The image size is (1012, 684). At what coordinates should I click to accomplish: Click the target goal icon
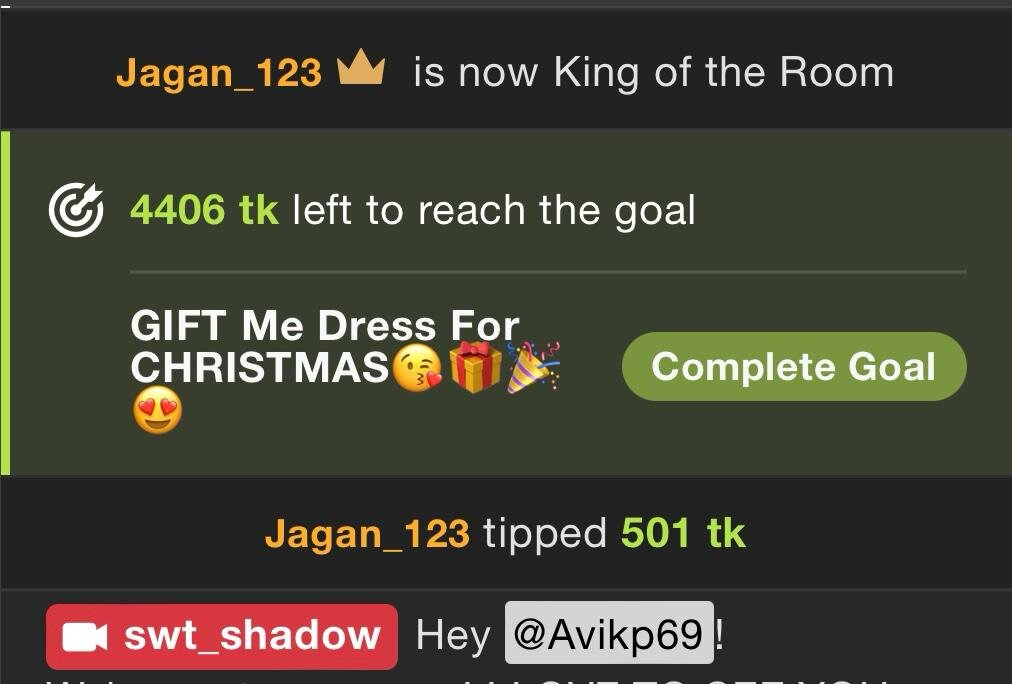click(76, 210)
